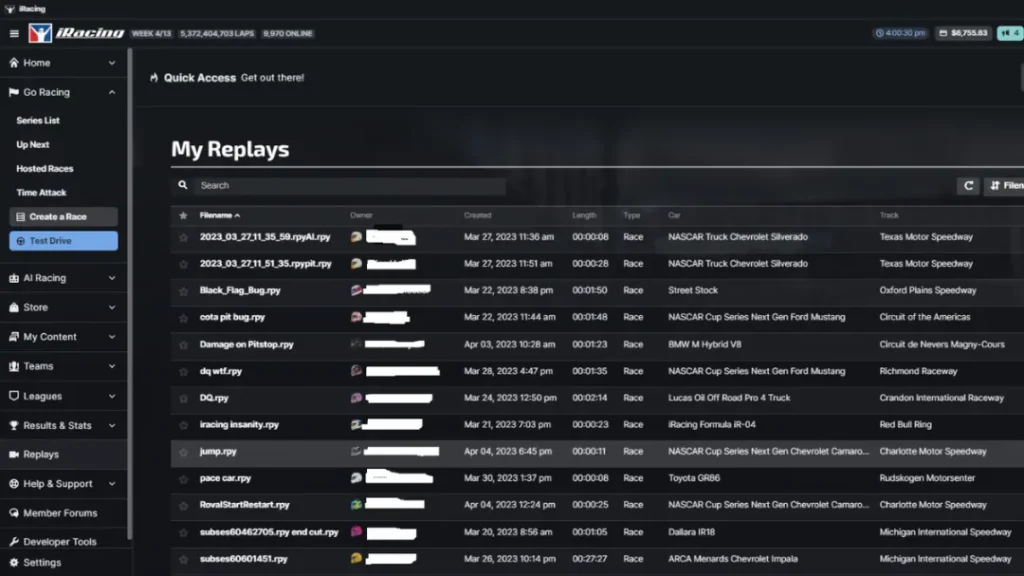Viewport: 1024px width, 576px height.
Task: Click the replay Search input field
Action: pos(349,185)
